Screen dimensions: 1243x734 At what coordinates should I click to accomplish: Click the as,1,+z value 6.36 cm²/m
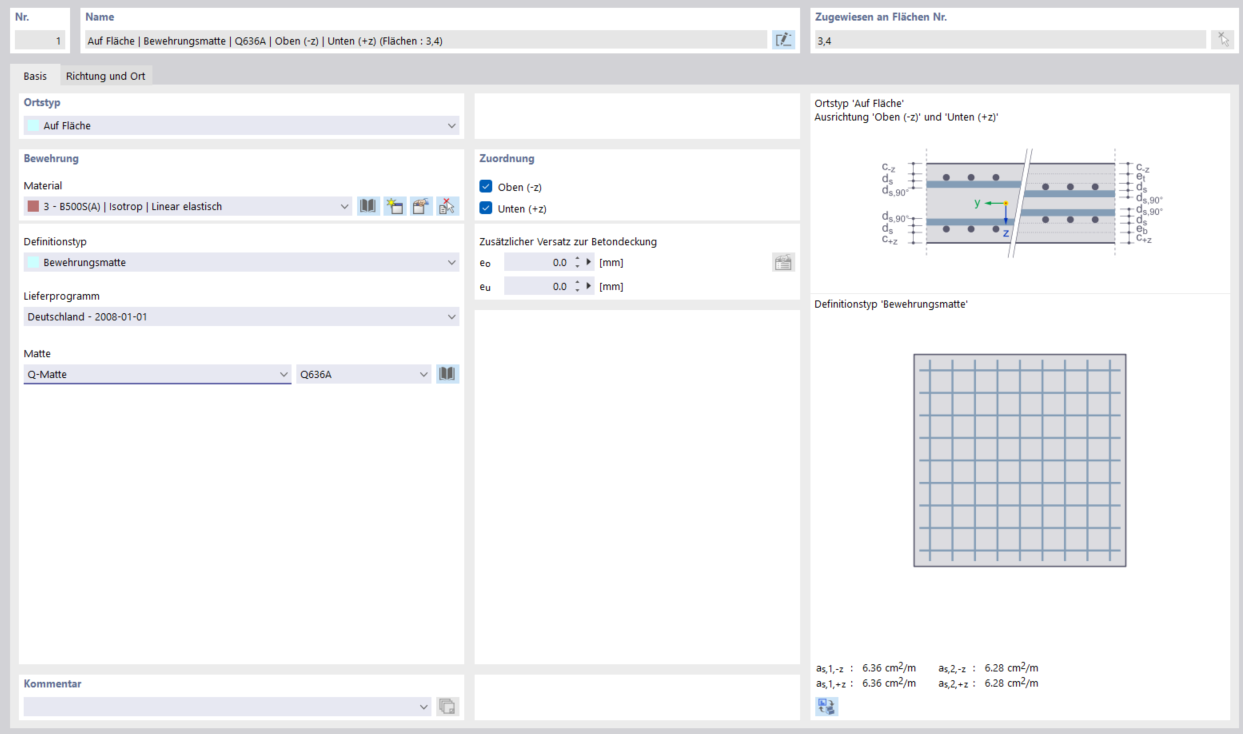click(889, 683)
